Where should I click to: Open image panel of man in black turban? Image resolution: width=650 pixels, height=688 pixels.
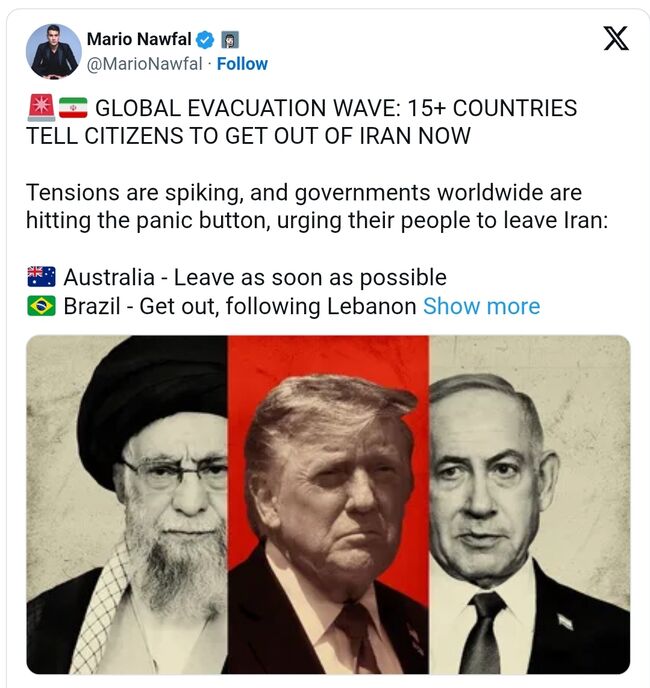(127, 505)
